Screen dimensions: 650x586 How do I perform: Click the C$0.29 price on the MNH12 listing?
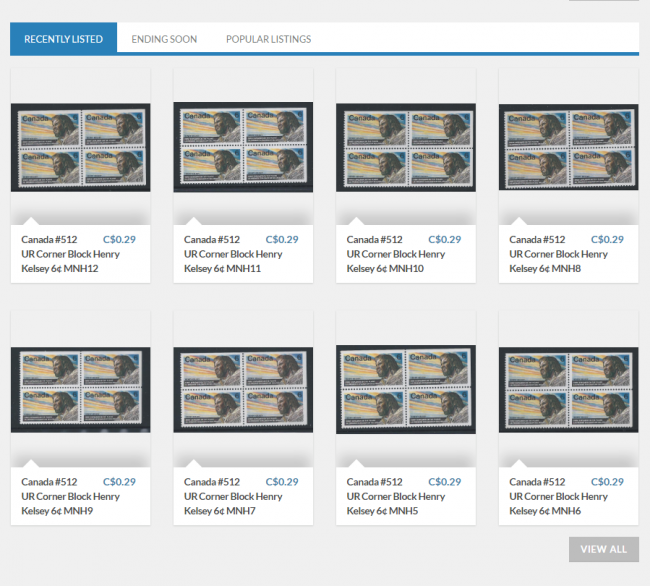(x=119, y=240)
